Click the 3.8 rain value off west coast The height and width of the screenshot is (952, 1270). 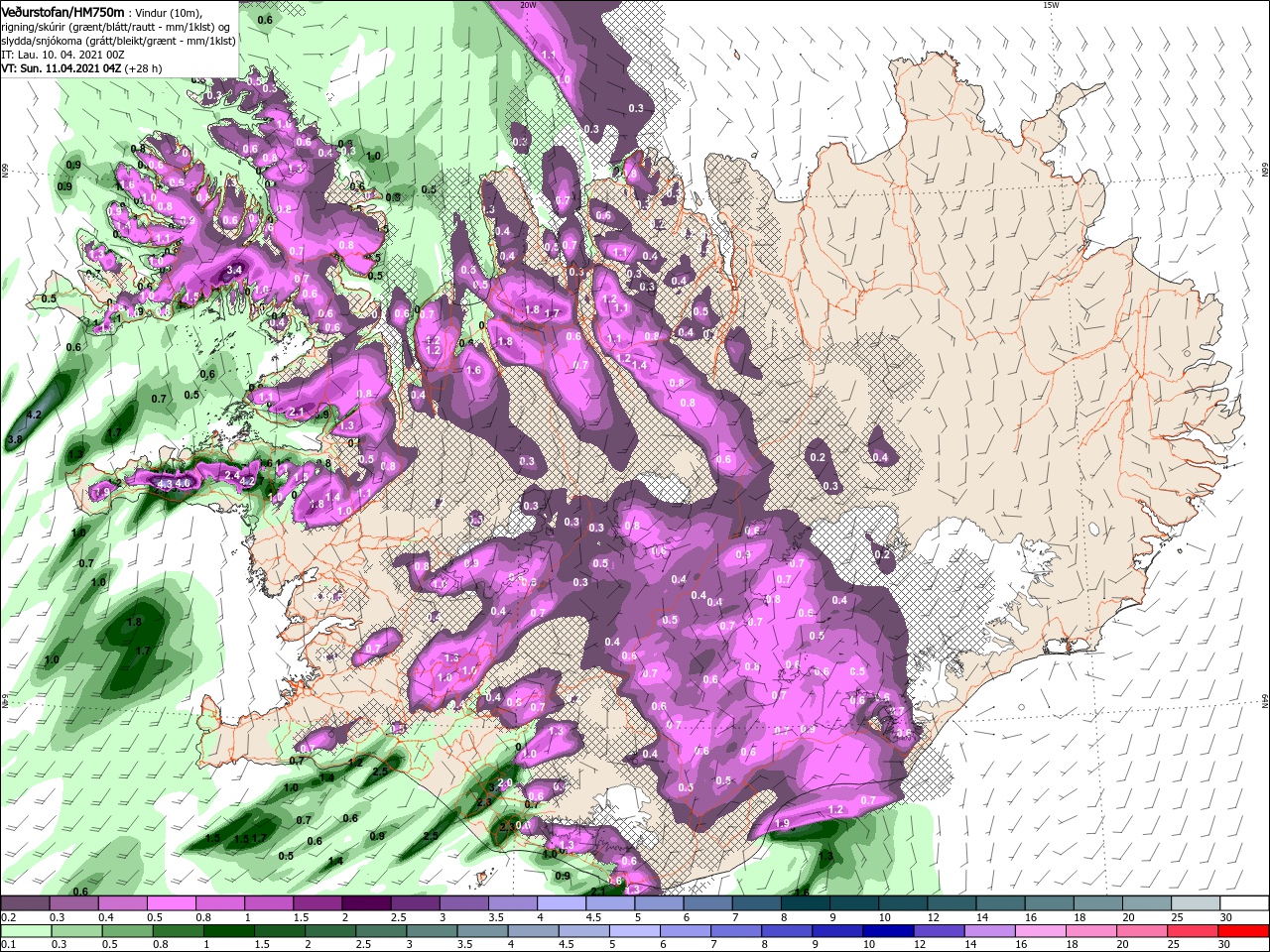click(x=15, y=438)
